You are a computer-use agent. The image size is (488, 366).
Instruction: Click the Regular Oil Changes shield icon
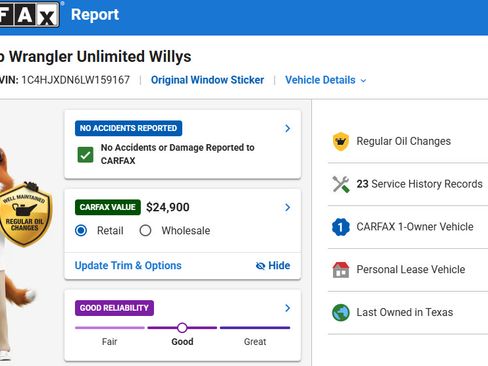(341, 141)
